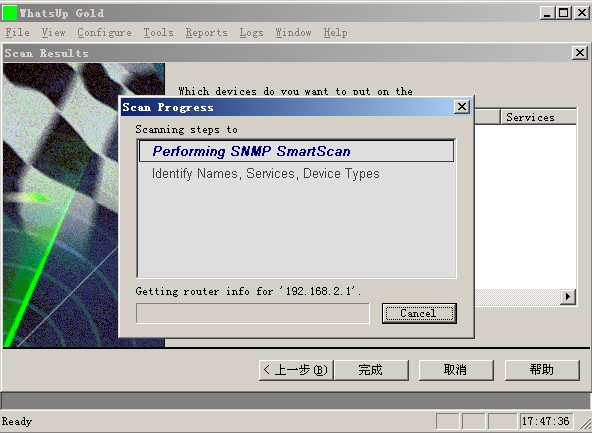Open the Logs menu
This screenshot has width=592, height=433.
point(251,32)
